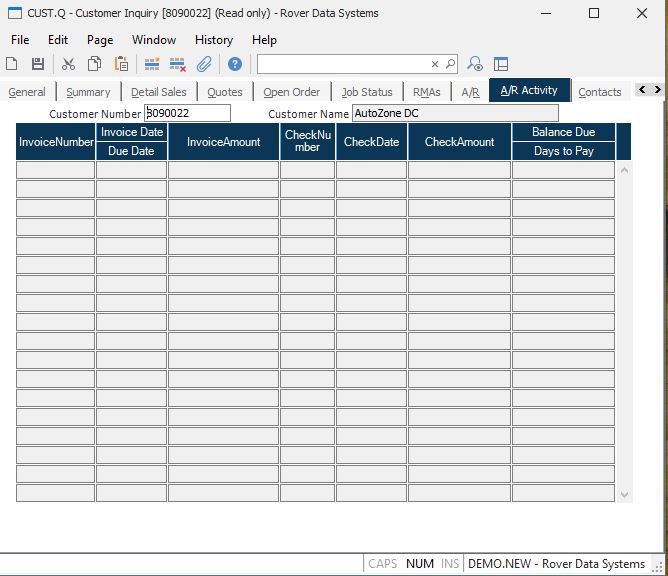Click the Paste clipboard icon
The height and width of the screenshot is (576, 668).
pos(121,64)
